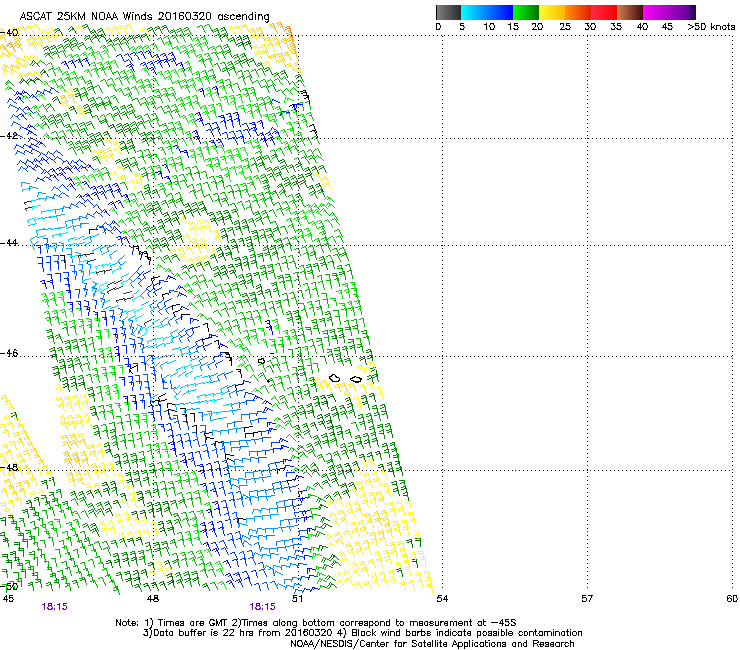
Task: Click the longitude axis label 45
Action: pos(8,599)
